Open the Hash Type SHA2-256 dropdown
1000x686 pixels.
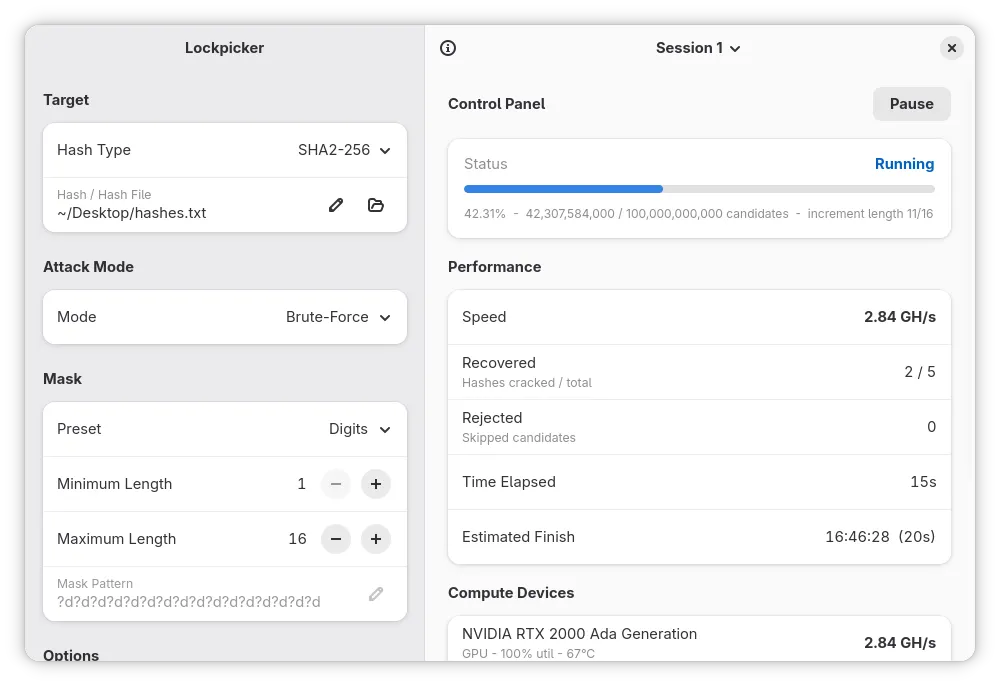(224, 150)
